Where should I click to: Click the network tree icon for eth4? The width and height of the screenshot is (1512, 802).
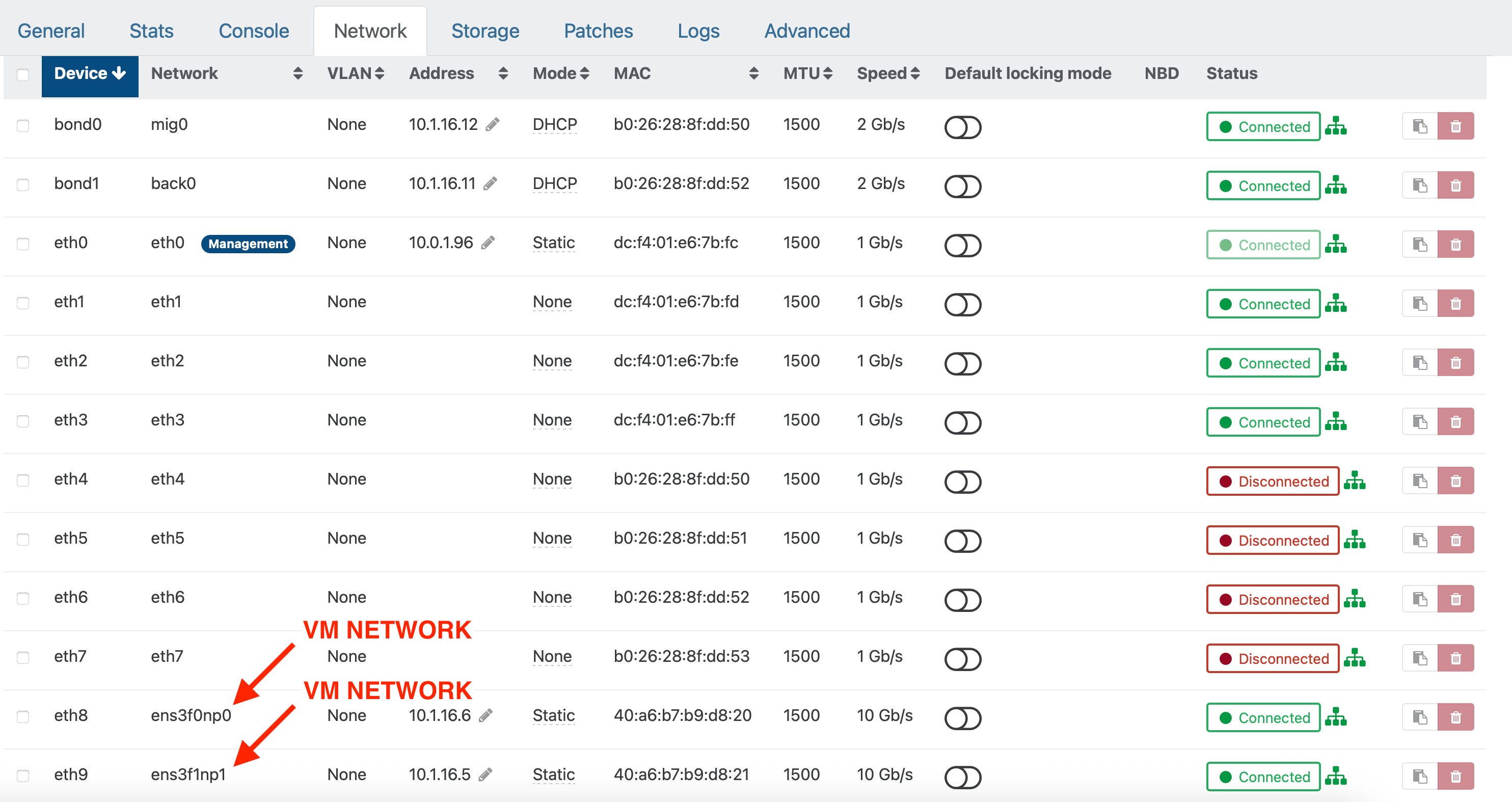coord(1355,481)
